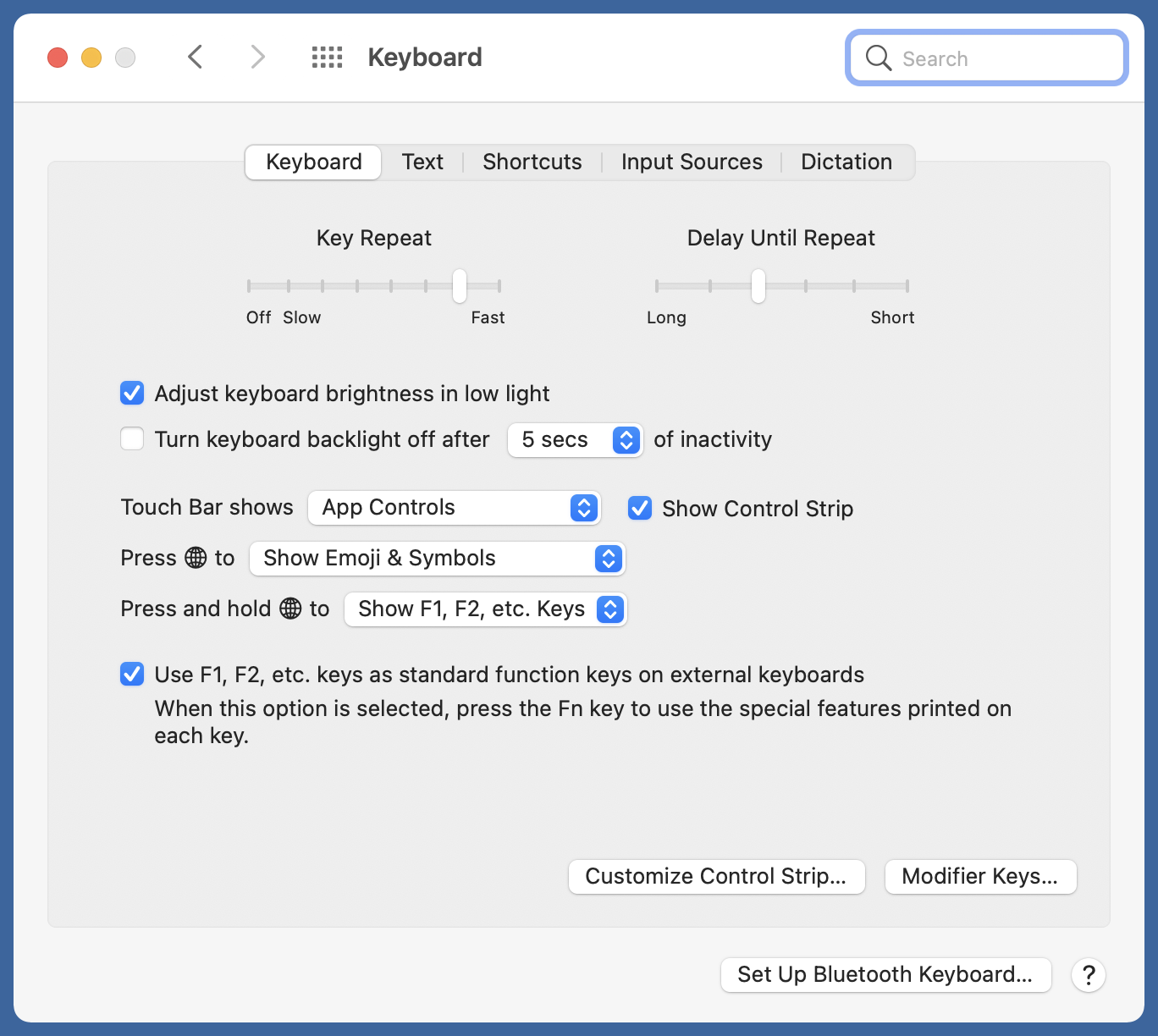Open the show-all preferences grid icon
The width and height of the screenshot is (1158, 1036).
coord(327,58)
